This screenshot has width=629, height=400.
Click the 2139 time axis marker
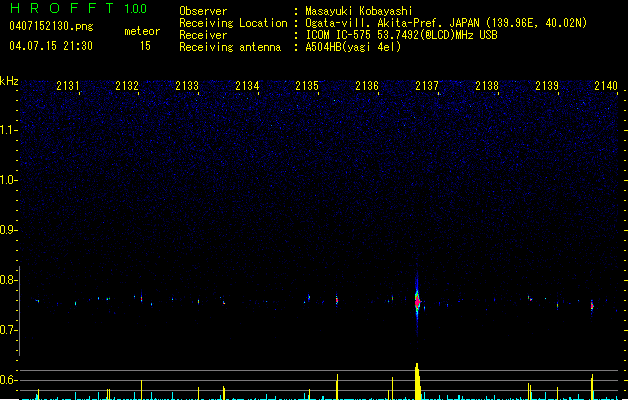(x=547, y=86)
